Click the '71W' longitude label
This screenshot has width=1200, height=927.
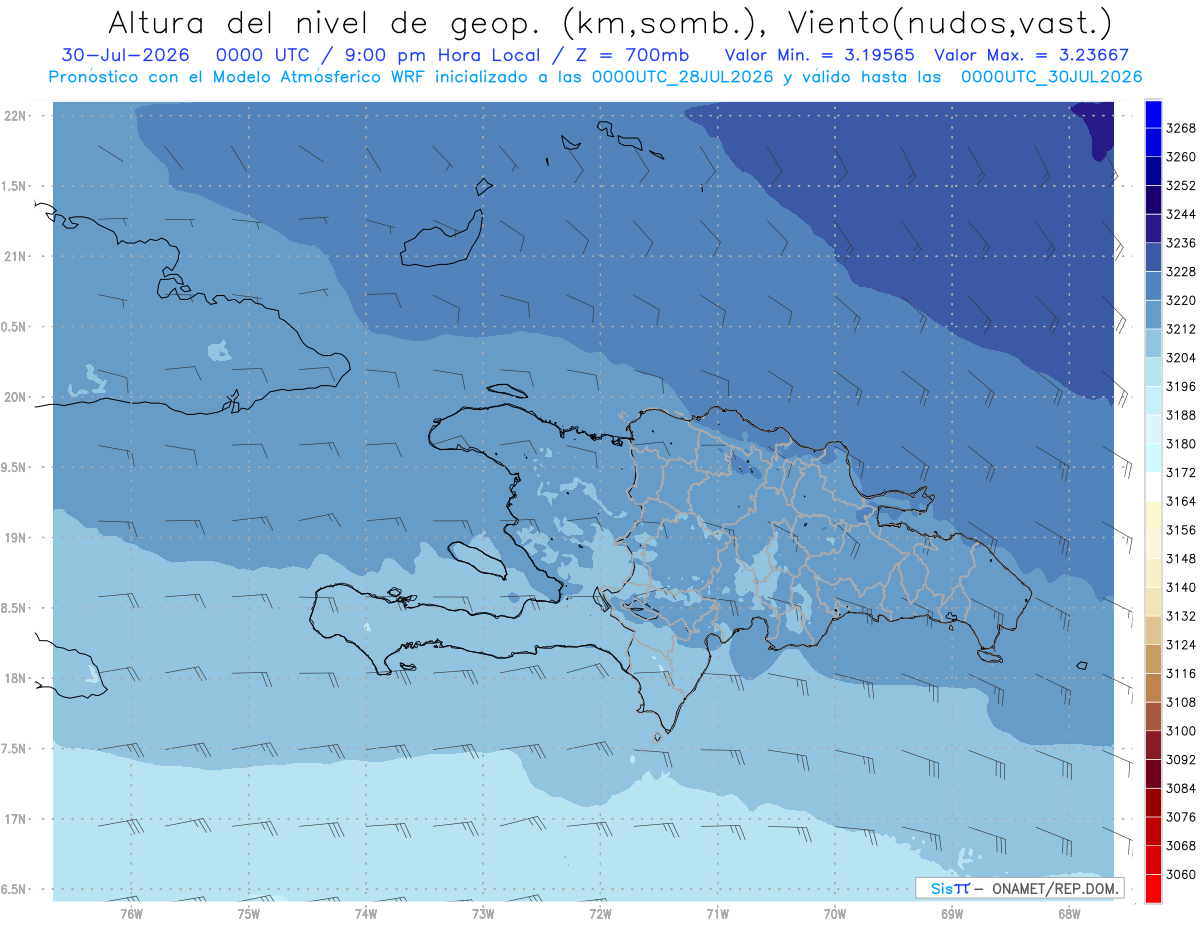[717, 913]
